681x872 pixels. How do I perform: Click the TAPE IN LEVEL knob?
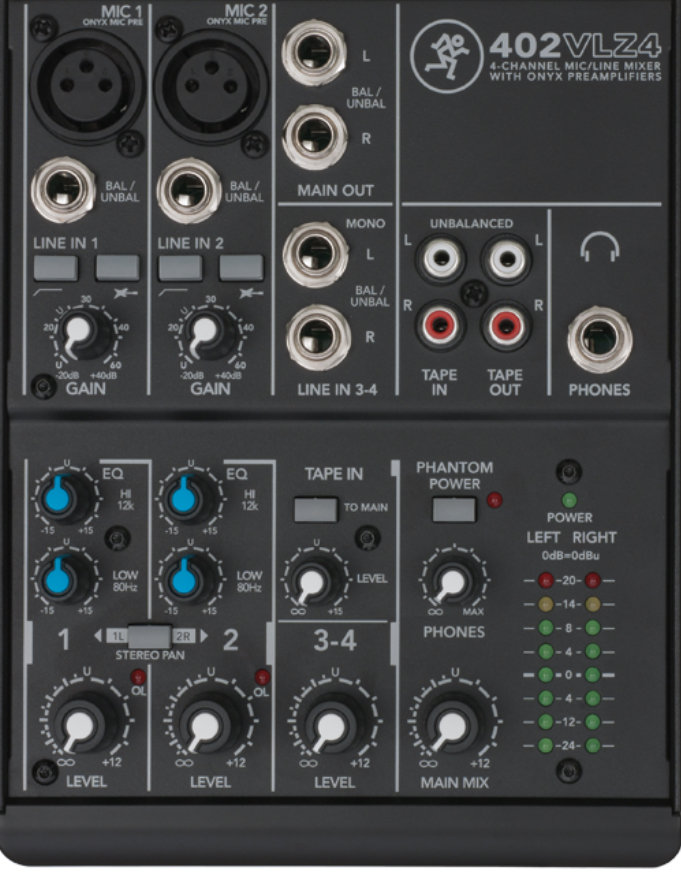tap(315, 580)
